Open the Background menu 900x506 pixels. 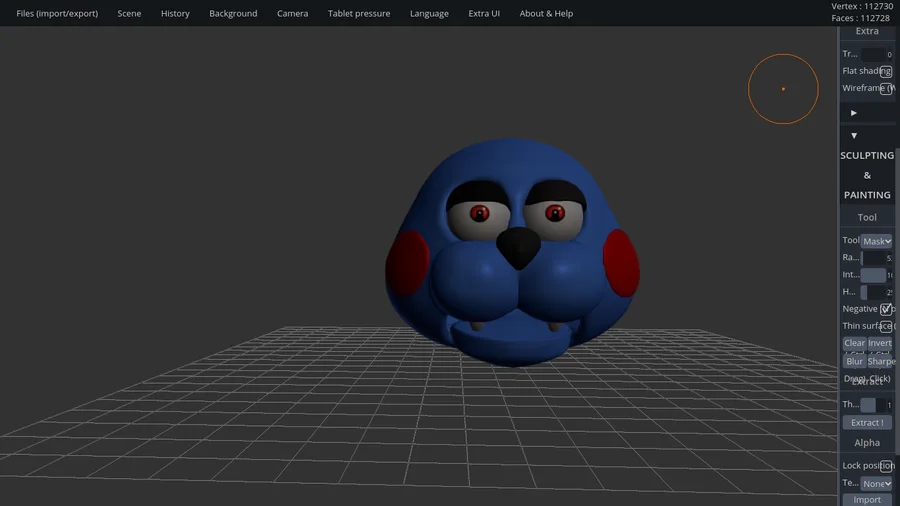coord(233,13)
